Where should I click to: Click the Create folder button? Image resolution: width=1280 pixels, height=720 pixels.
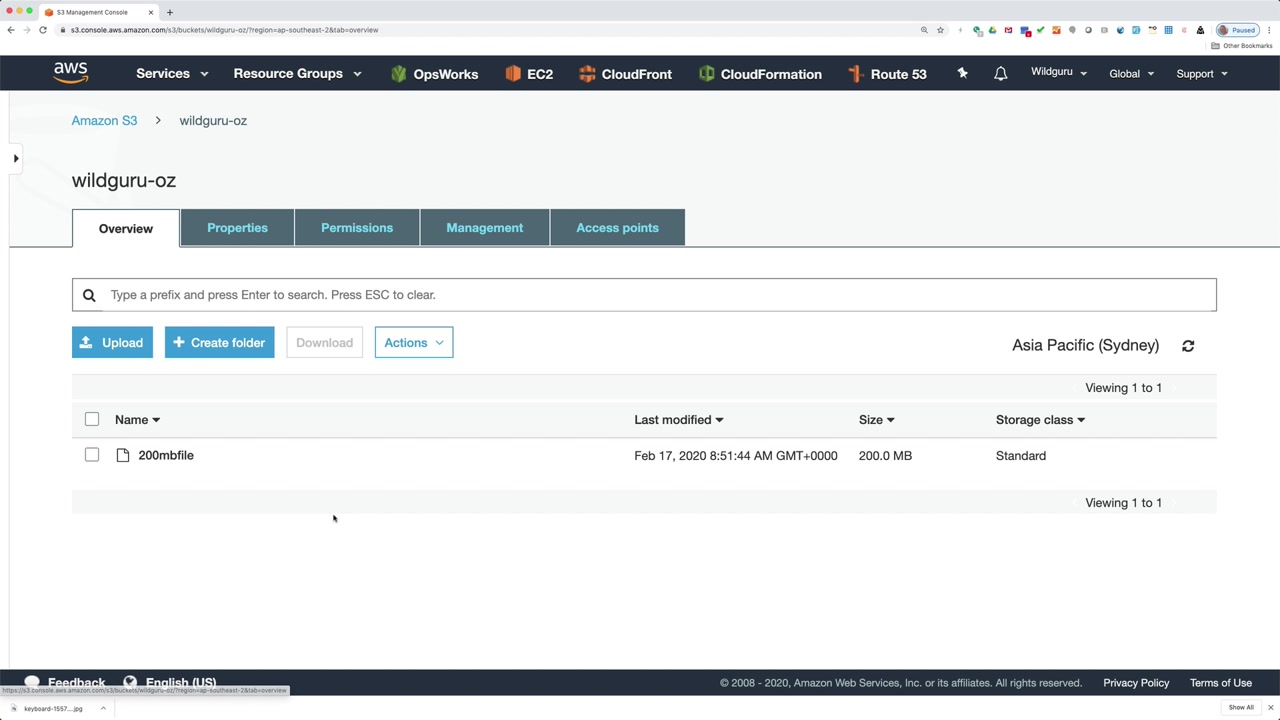(219, 343)
